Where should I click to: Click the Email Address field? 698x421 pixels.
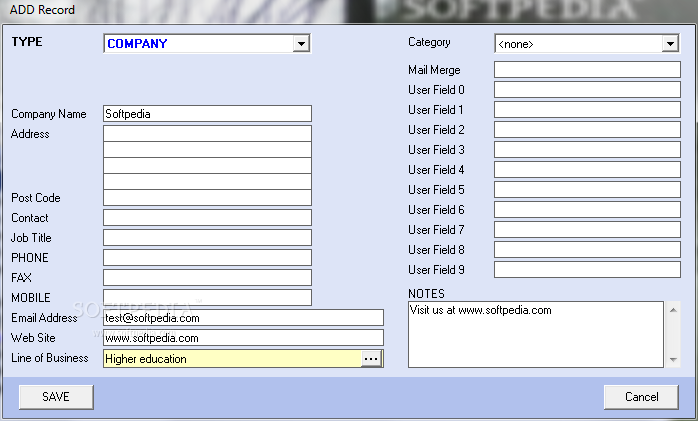243,318
